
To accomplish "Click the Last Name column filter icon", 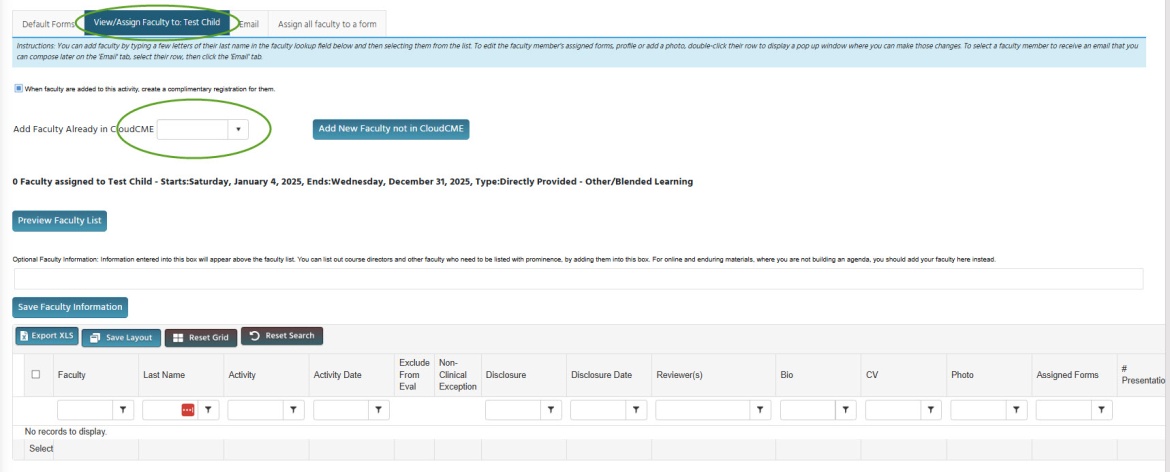I will point(209,409).
